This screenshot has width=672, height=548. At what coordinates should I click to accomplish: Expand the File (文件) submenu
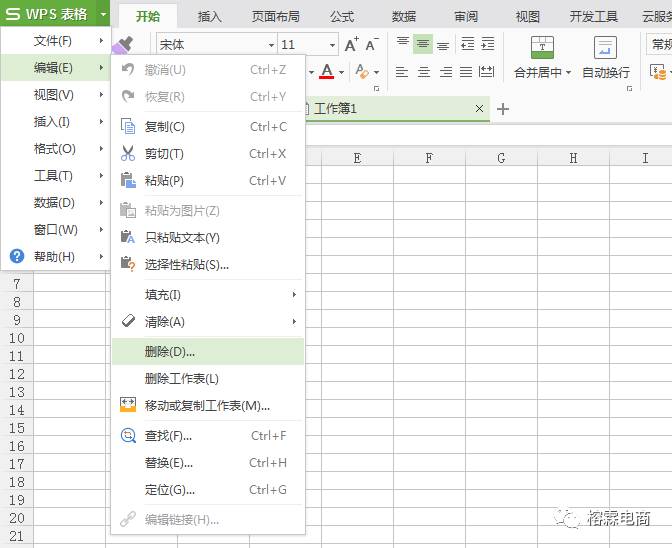coord(56,41)
